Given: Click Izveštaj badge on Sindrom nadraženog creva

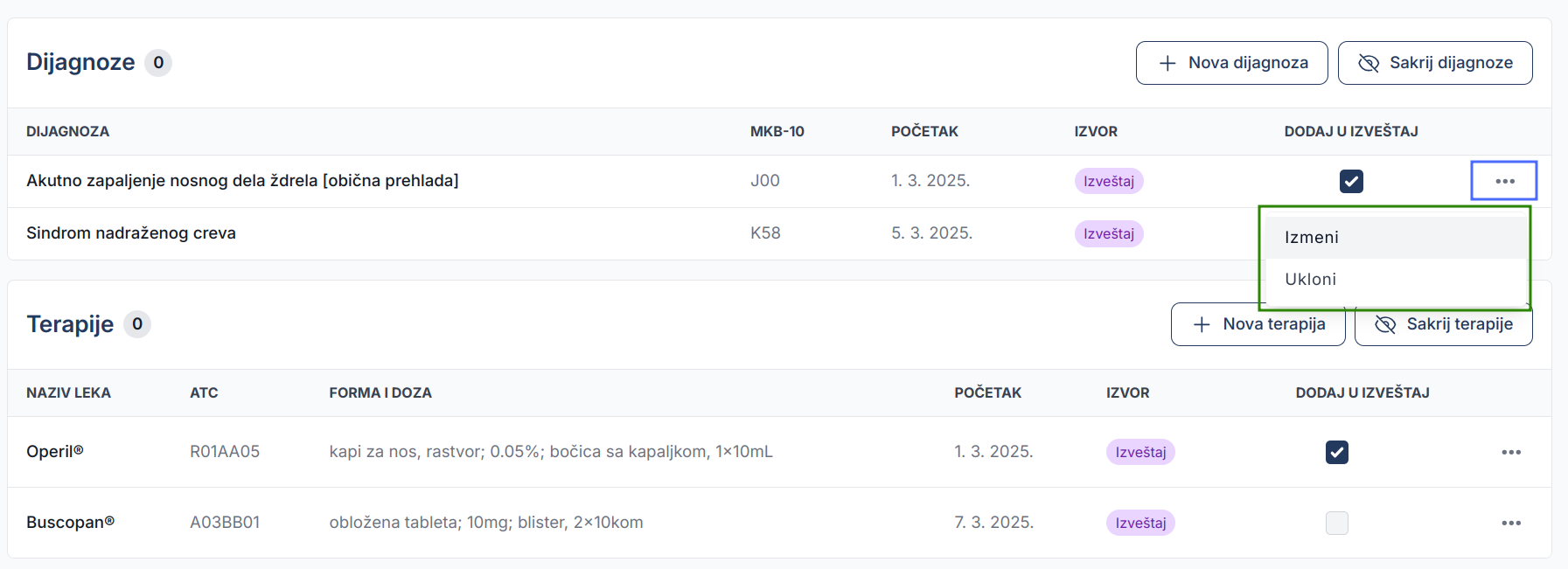Looking at the screenshot, I should (1109, 233).
